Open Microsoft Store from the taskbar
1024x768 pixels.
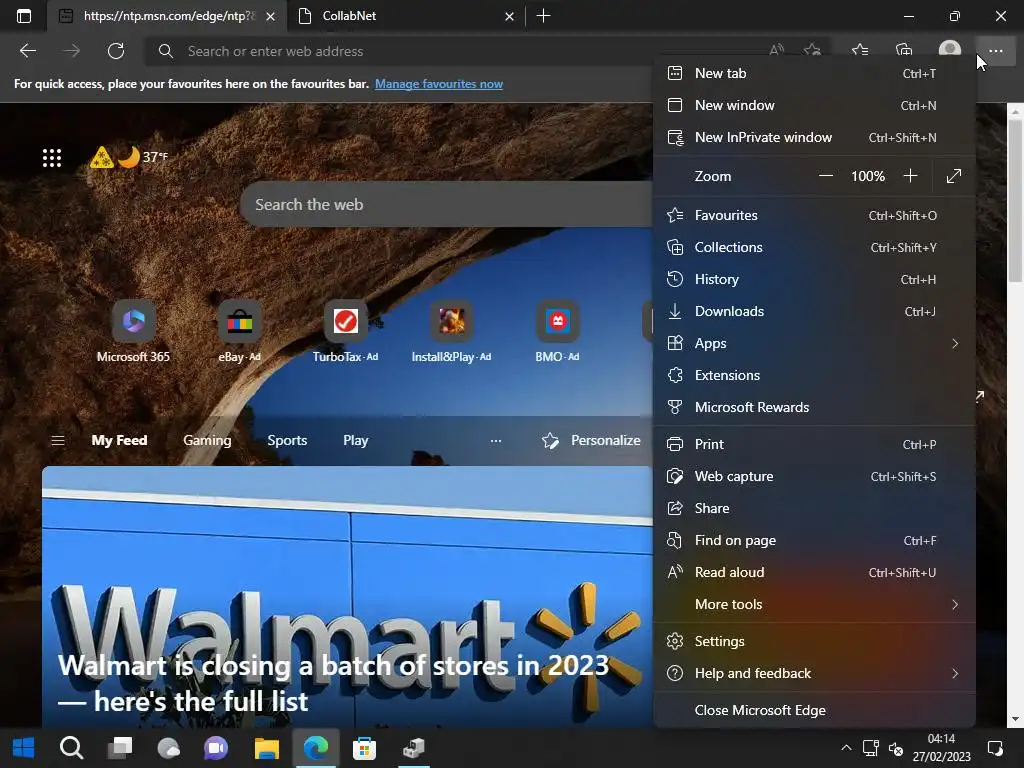click(364, 748)
